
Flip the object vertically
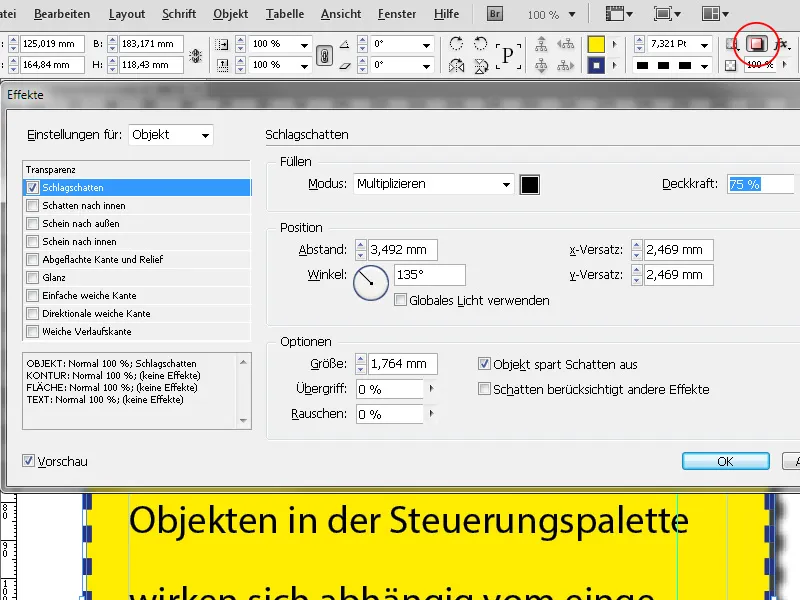481,65
